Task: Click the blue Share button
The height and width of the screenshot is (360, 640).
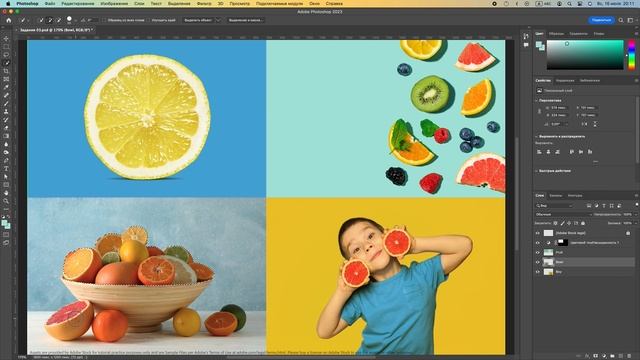Action: (601, 20)
